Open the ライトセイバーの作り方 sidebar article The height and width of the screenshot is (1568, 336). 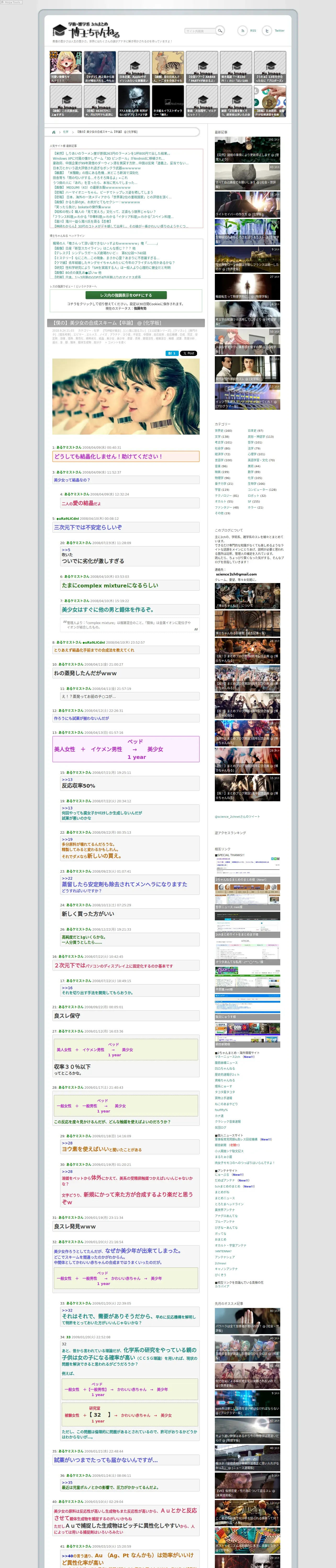[x=248, y=205]
